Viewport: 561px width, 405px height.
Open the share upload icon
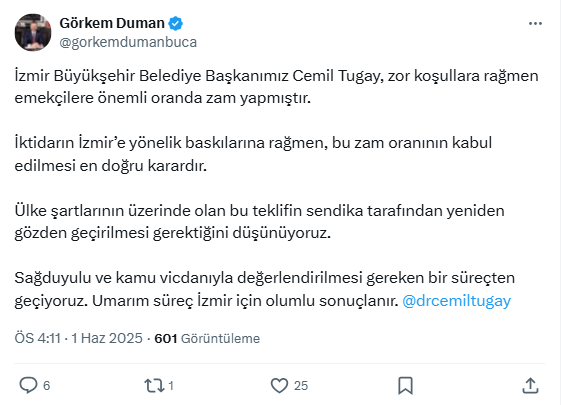point(530,386)
